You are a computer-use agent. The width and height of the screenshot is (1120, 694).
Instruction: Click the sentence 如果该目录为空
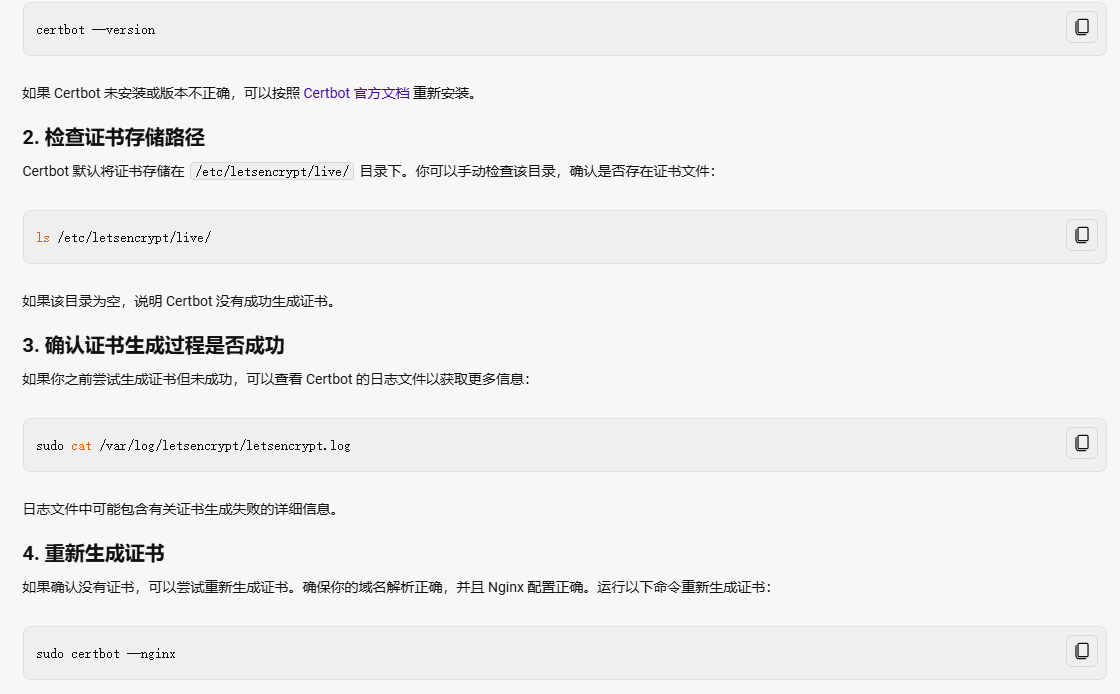178,301
